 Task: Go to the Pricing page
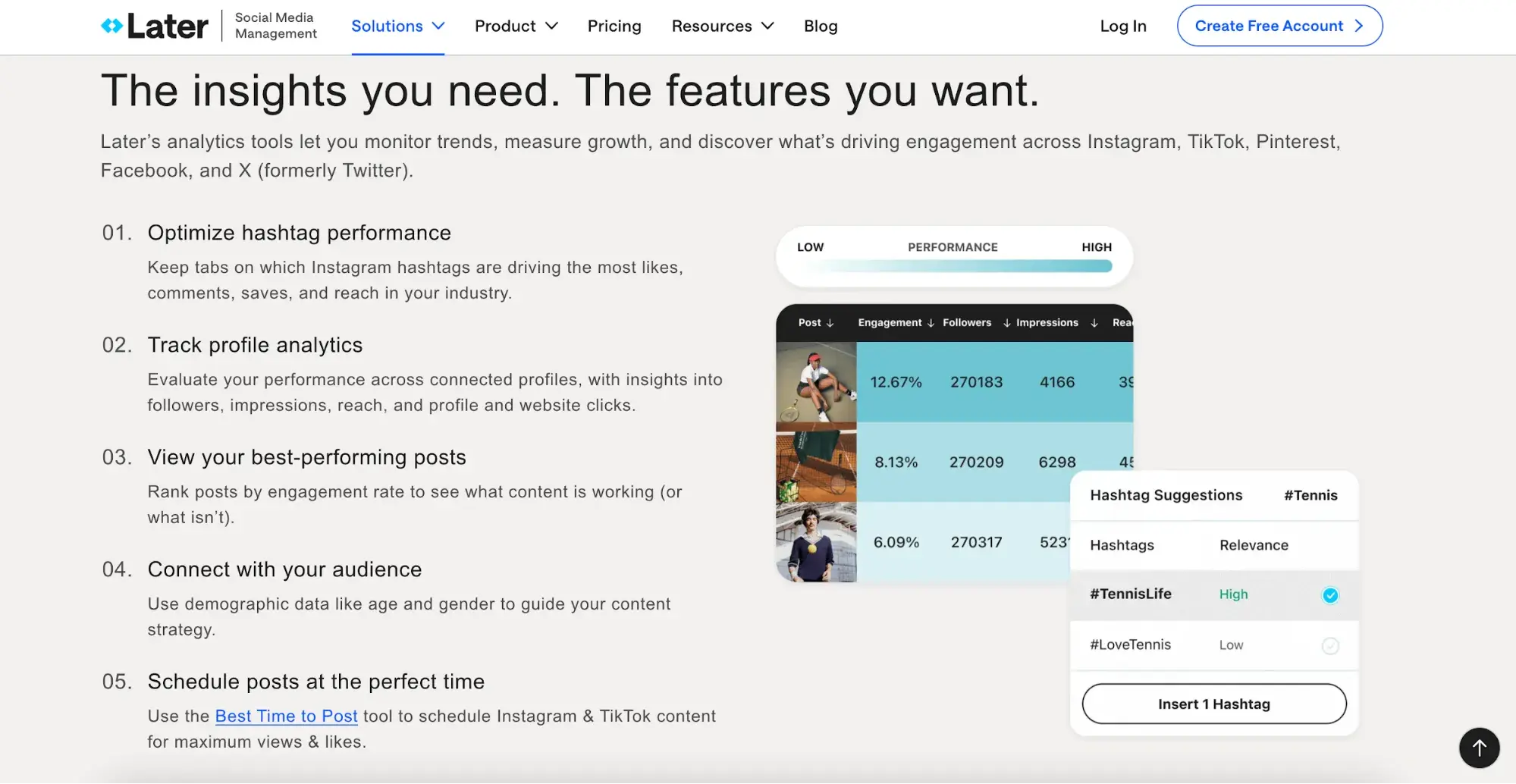tap(614, 26)
